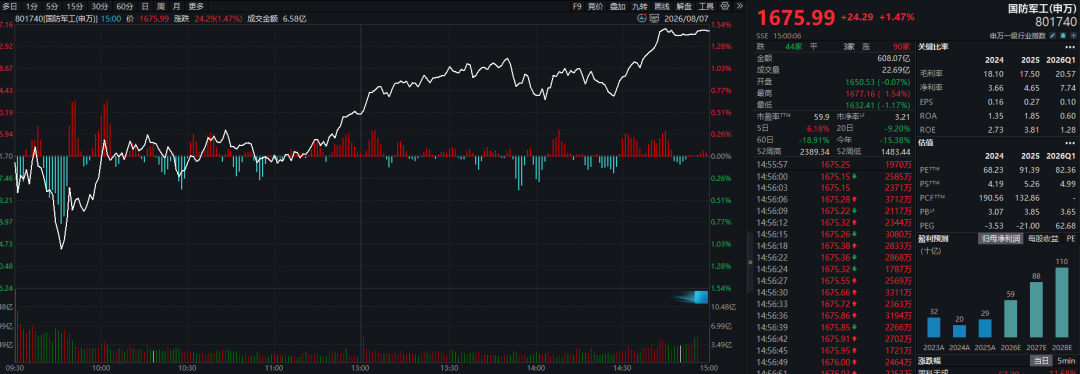Click the 申万一级行业指数 label
Viewport: 1080px width, 374px height.
[1017, 36]
